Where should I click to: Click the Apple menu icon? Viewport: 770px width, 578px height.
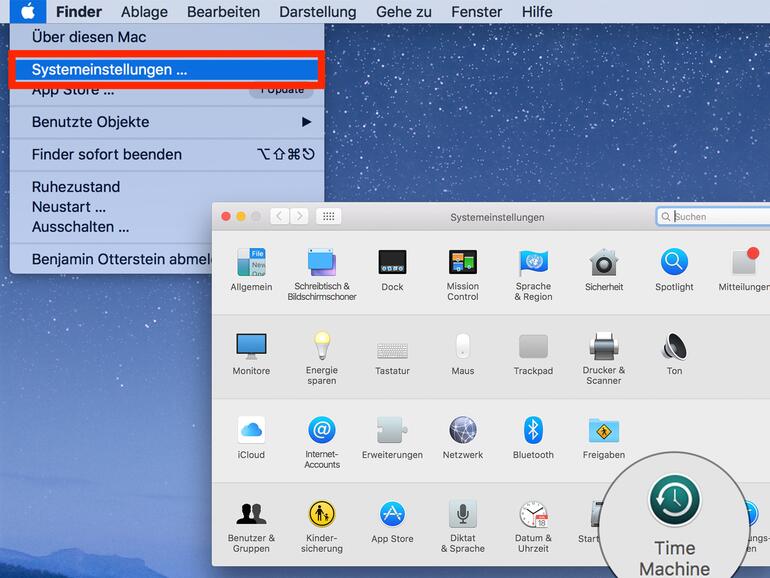[28, 11]
